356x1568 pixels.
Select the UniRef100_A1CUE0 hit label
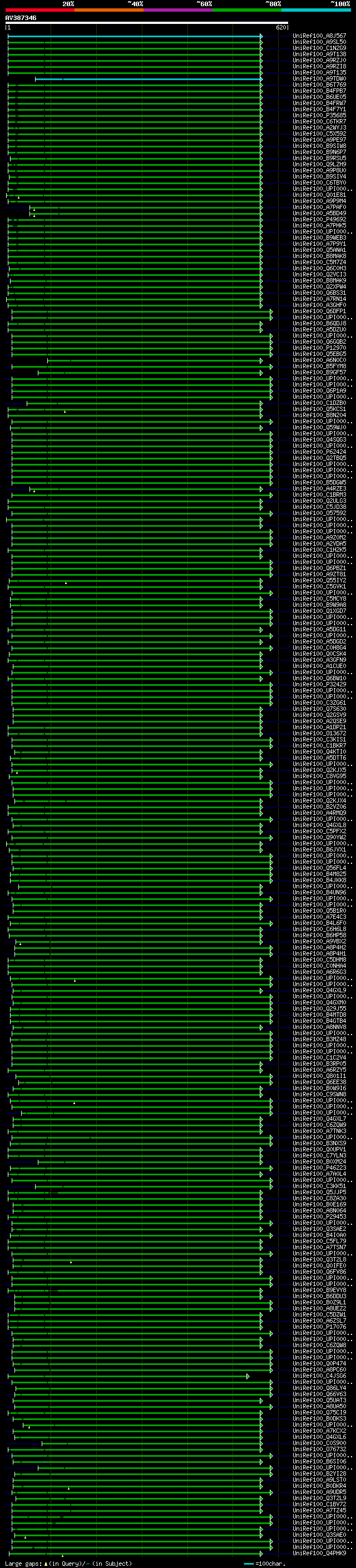click(x=319, y=666)
